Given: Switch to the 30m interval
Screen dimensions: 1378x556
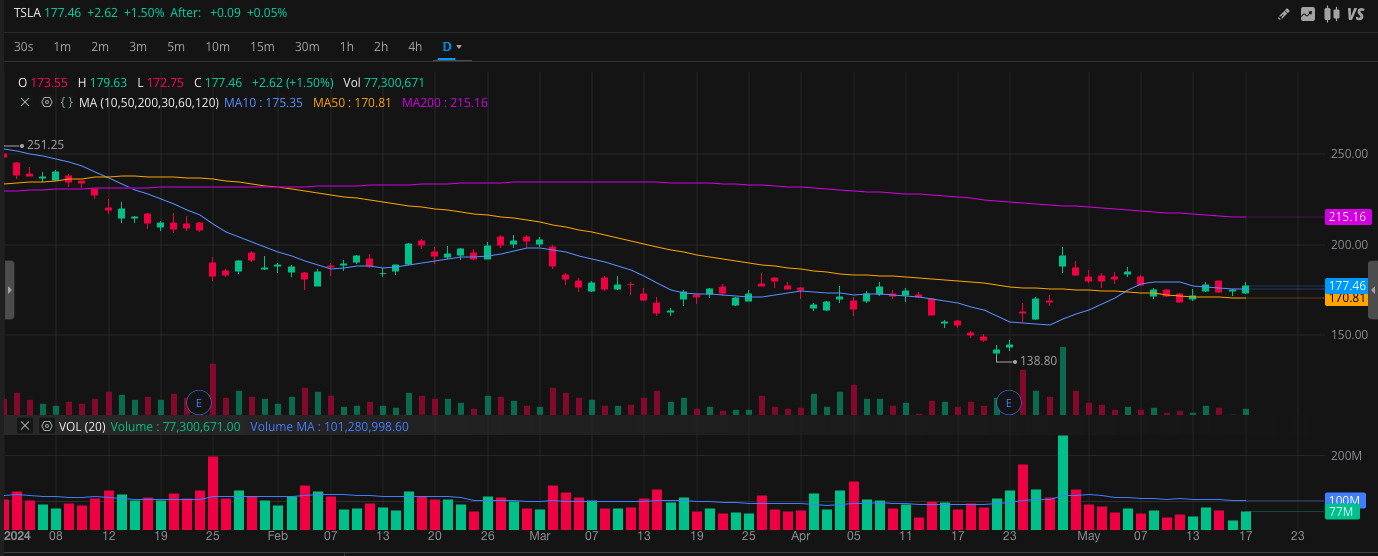Looking at the screenshot, I should pyautogui.click(x=307, y=47).
